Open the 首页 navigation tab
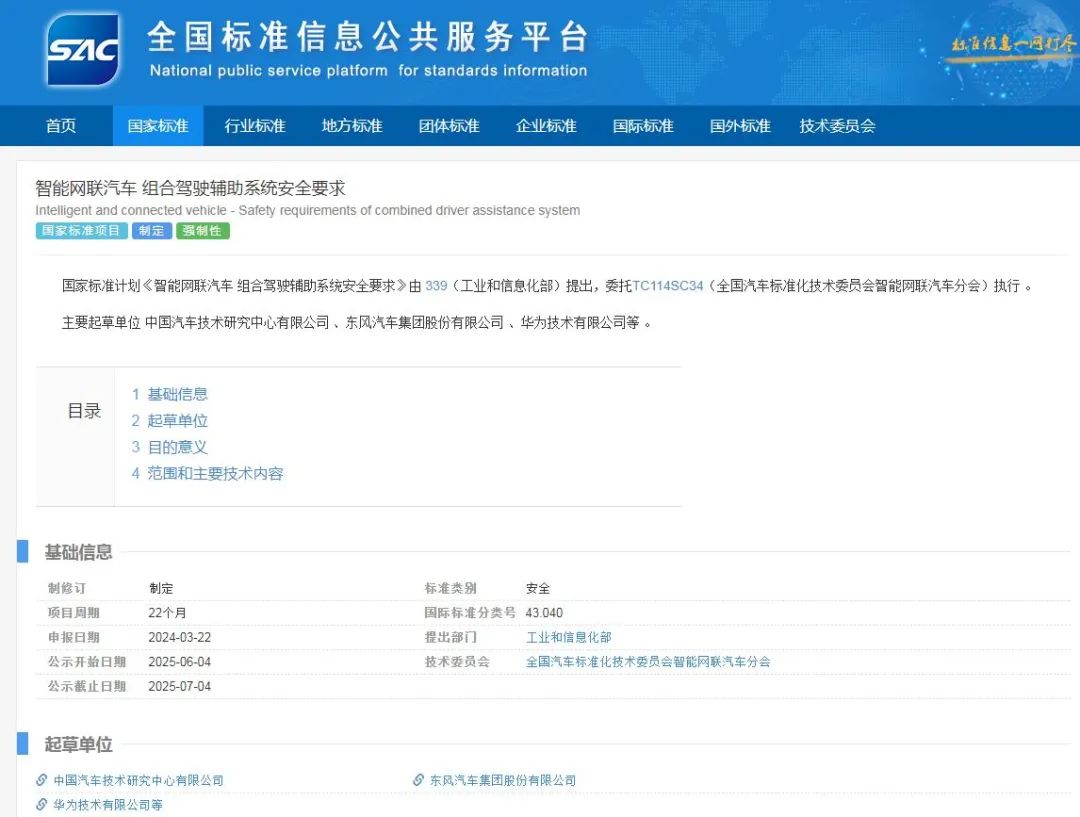Screen dimensions: 1080x817 click(x=61, y=126)
